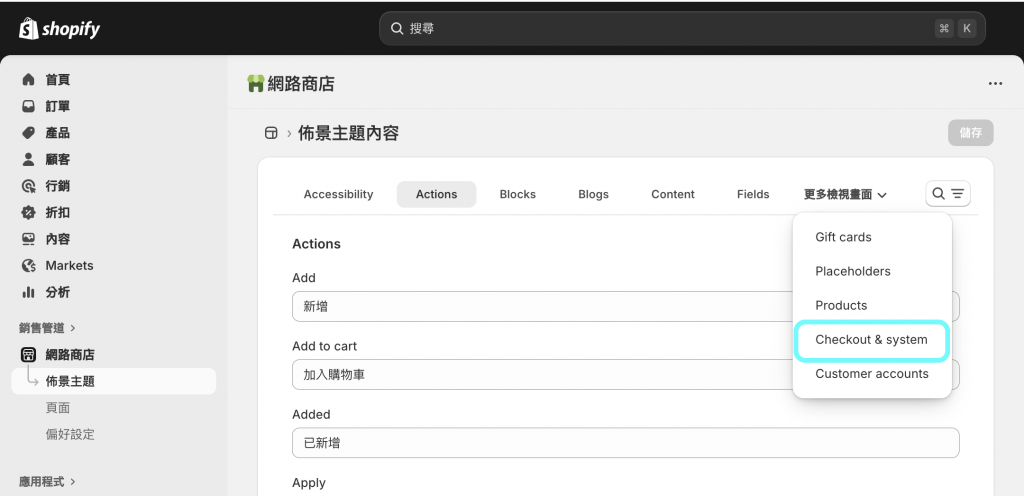Open the three-dot more actions menu
Viewport: 1024px width, 496px height.
(994, 84)
